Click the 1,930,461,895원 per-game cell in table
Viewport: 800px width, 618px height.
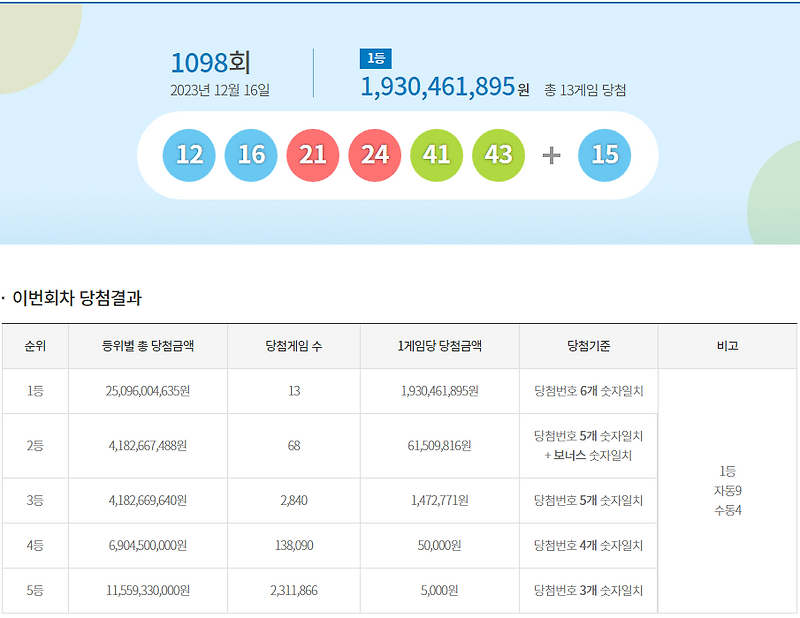(440, 391)
